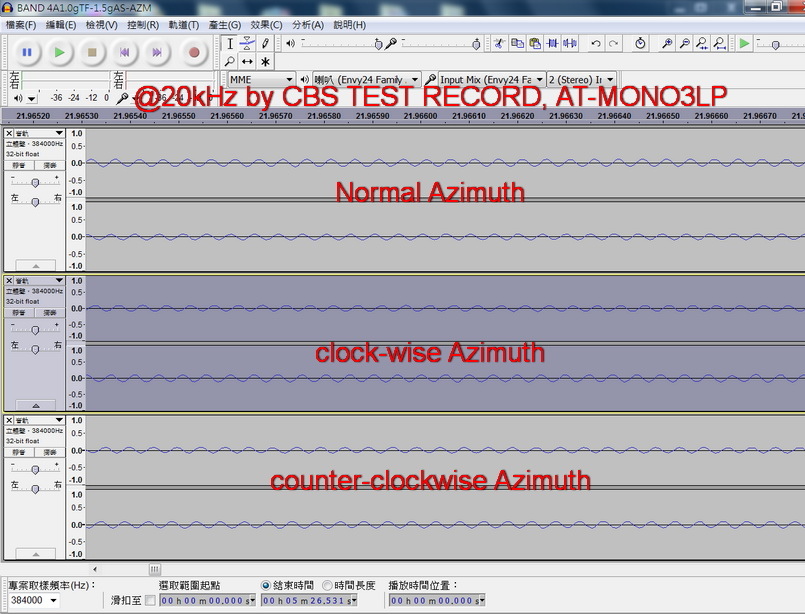The height and width of the screenshot is (614, 805).
Task: Solo the counter-clockwise Azimuth track
Action: click(x=50, y=452)
